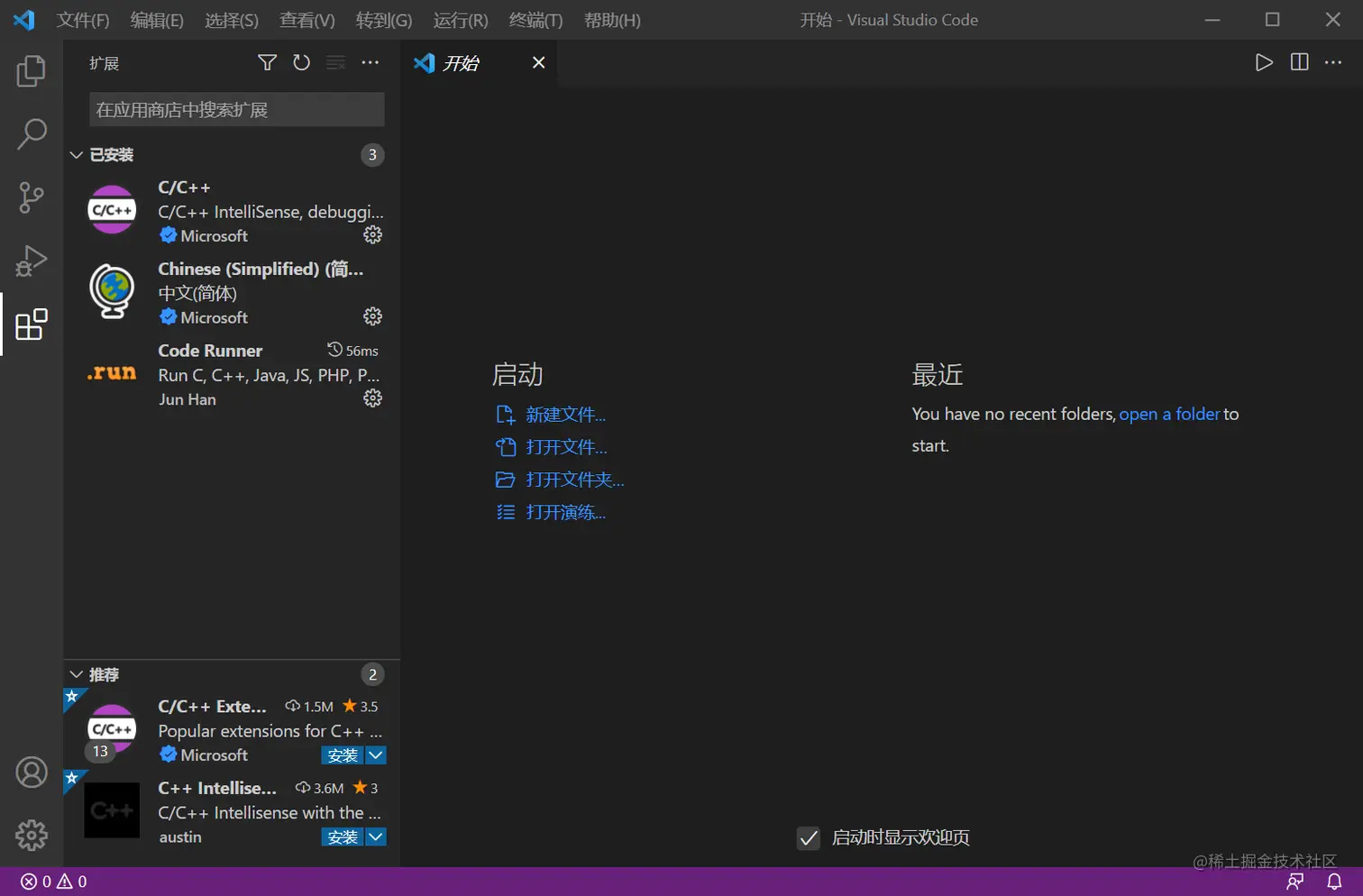
Task: Select the Extensions view icon
Action: point(32,325)
